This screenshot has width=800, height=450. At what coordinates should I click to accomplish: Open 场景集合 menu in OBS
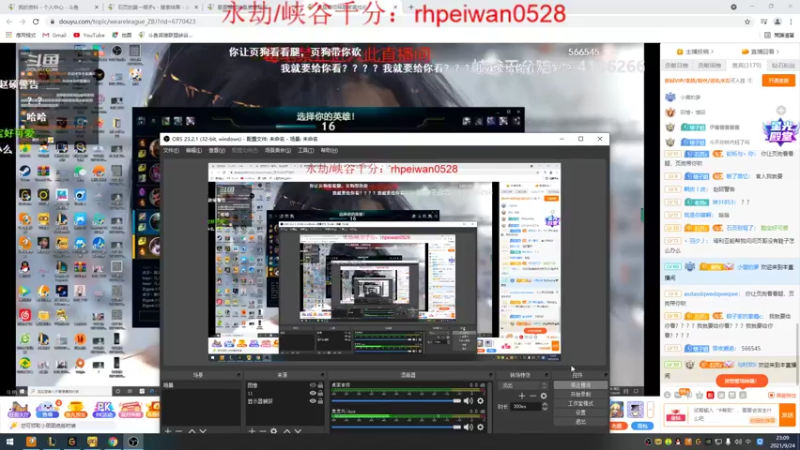[x=278, y=151]
